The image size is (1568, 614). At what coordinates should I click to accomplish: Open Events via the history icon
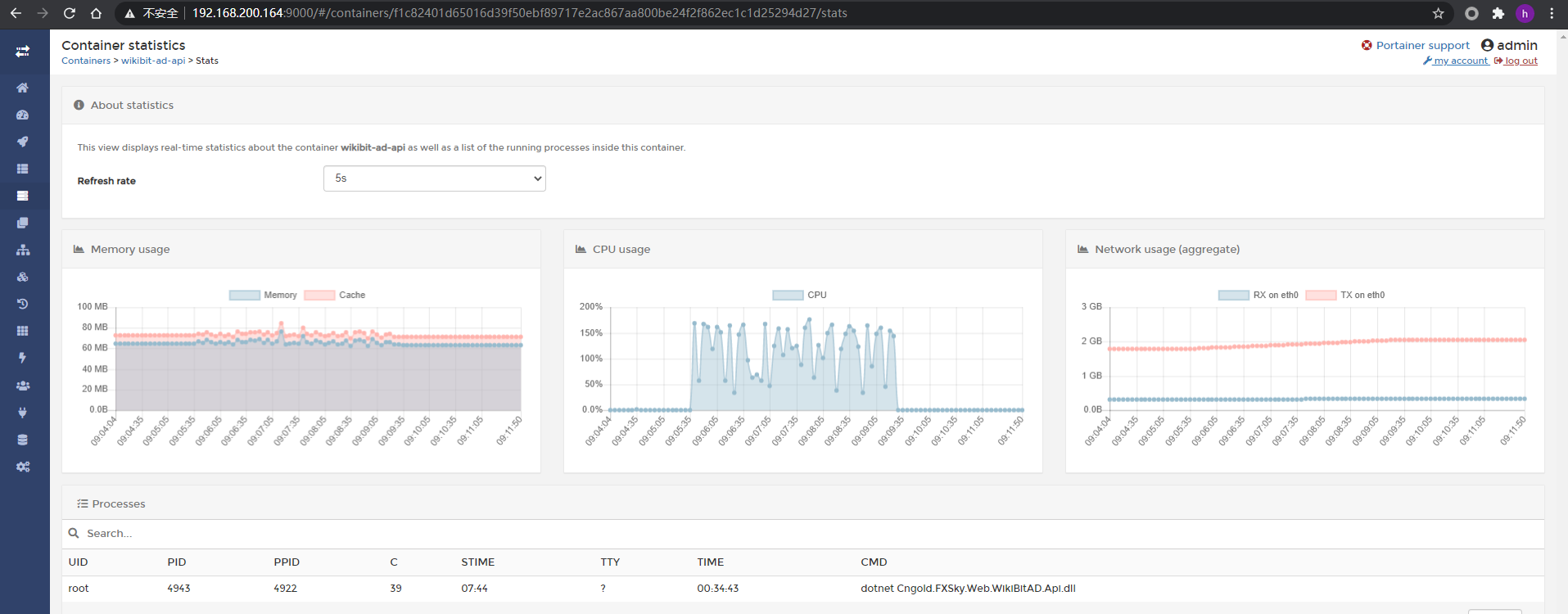[x=23, y=304]
